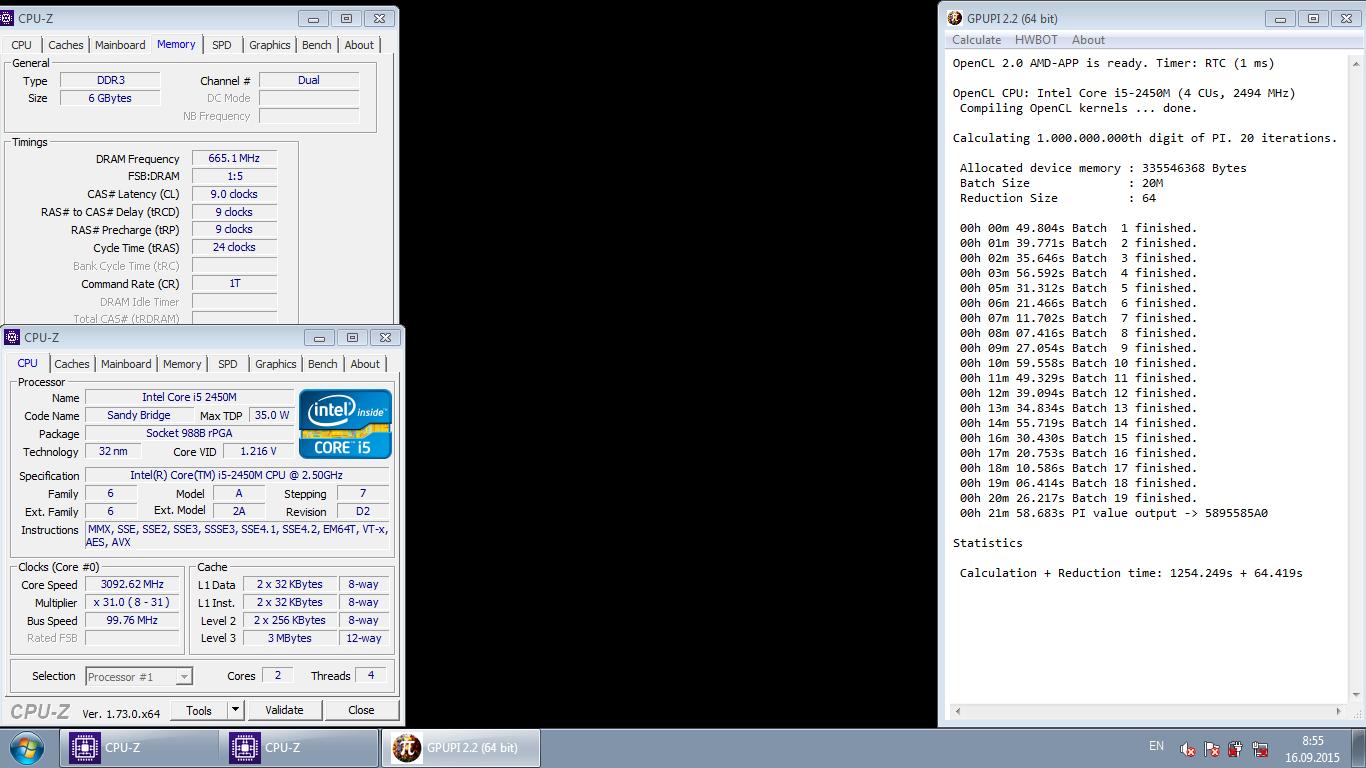
Task: Switch to SPD tab in lower CPU-Z
Action: (x=228, y=364)
